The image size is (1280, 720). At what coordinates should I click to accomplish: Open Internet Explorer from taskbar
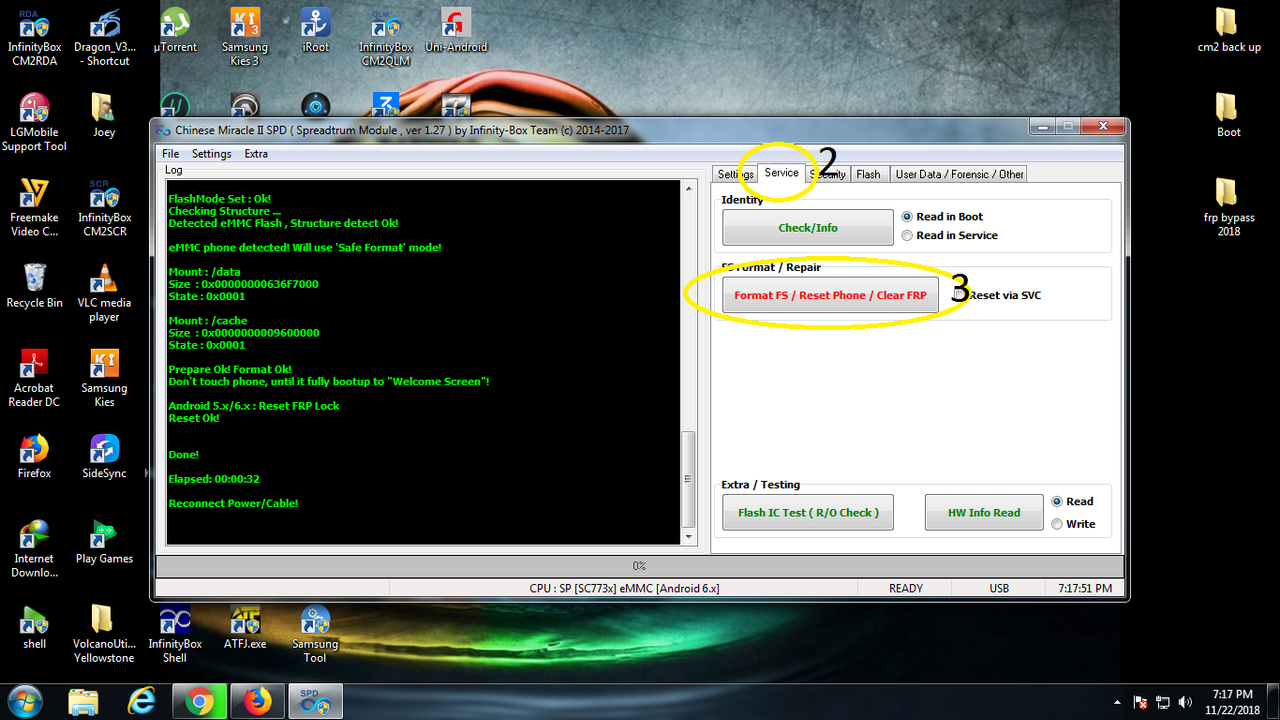coord(142,702)
